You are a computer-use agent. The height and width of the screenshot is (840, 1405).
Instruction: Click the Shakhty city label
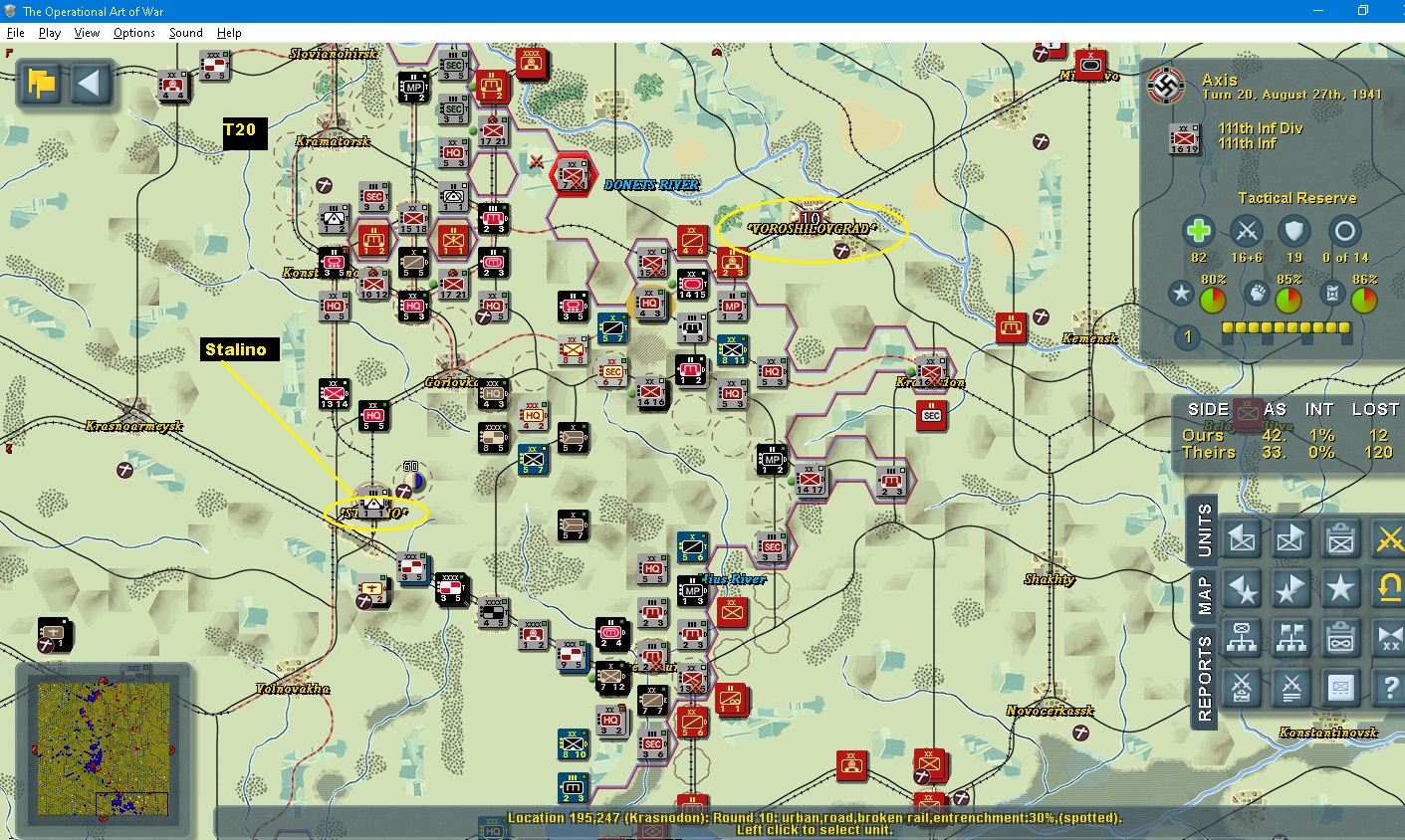[x=1050, y=579]
